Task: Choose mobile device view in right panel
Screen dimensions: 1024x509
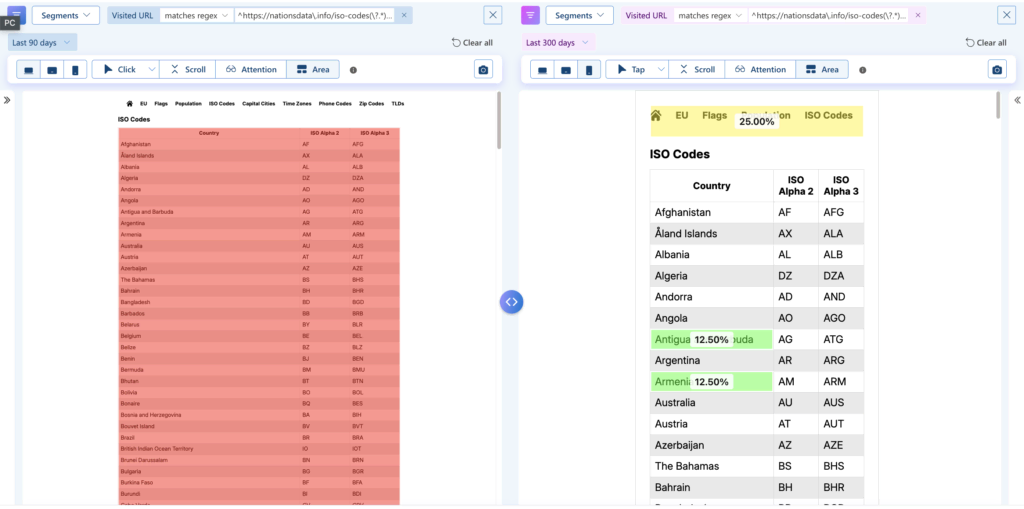Action: (x=588, y=70)
